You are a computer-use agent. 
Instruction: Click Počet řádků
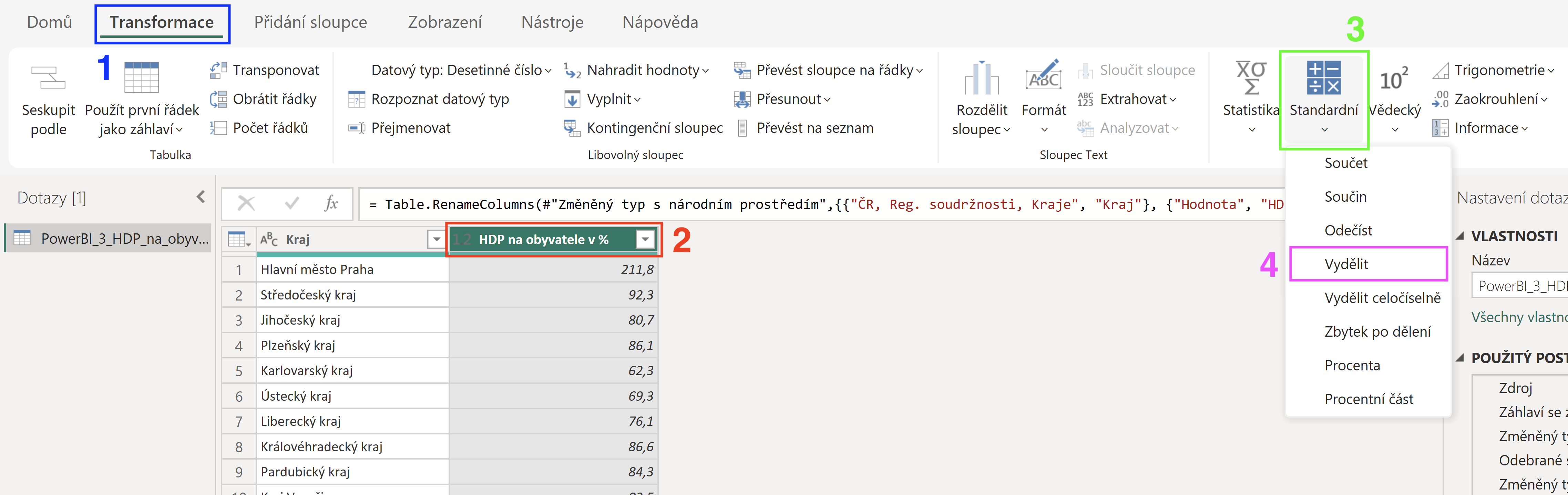[259, 128]
